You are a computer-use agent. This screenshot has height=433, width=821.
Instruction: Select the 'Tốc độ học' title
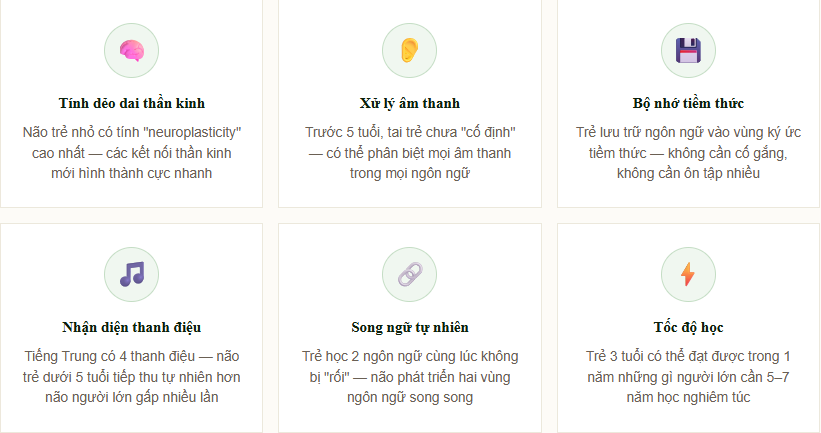(x=688, y=327)
